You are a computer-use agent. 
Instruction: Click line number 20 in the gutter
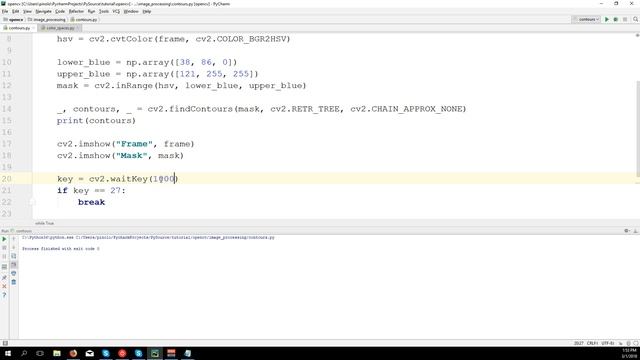click(7, 179)
